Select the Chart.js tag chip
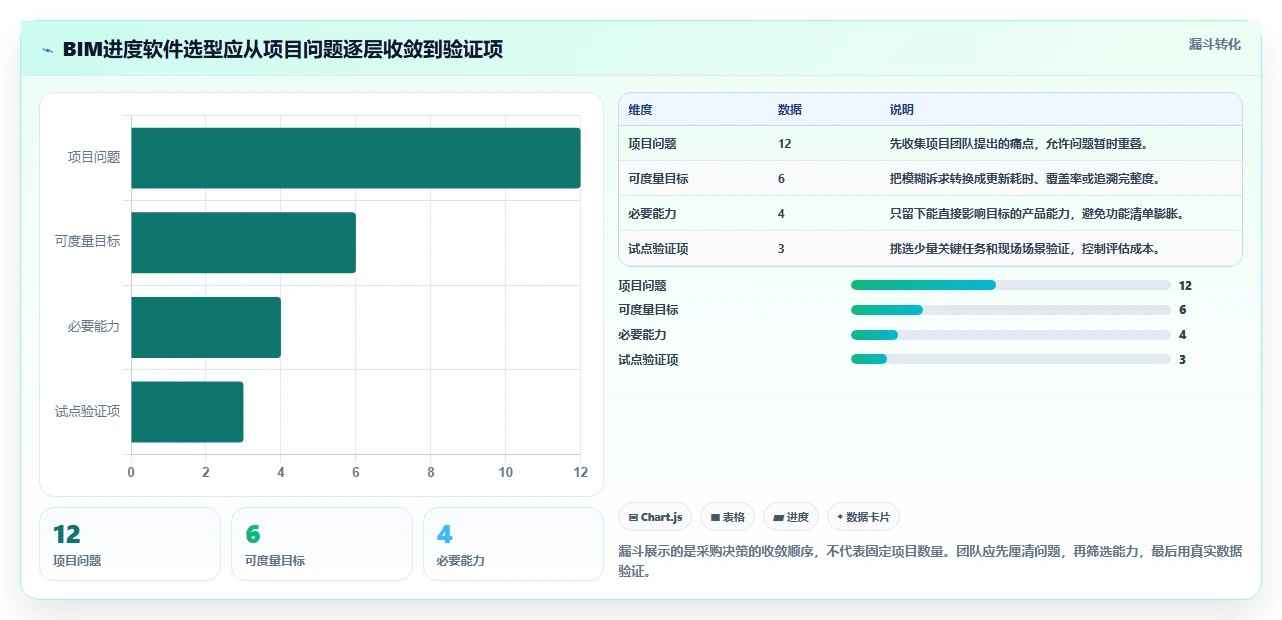 click(x=655, y=517)
